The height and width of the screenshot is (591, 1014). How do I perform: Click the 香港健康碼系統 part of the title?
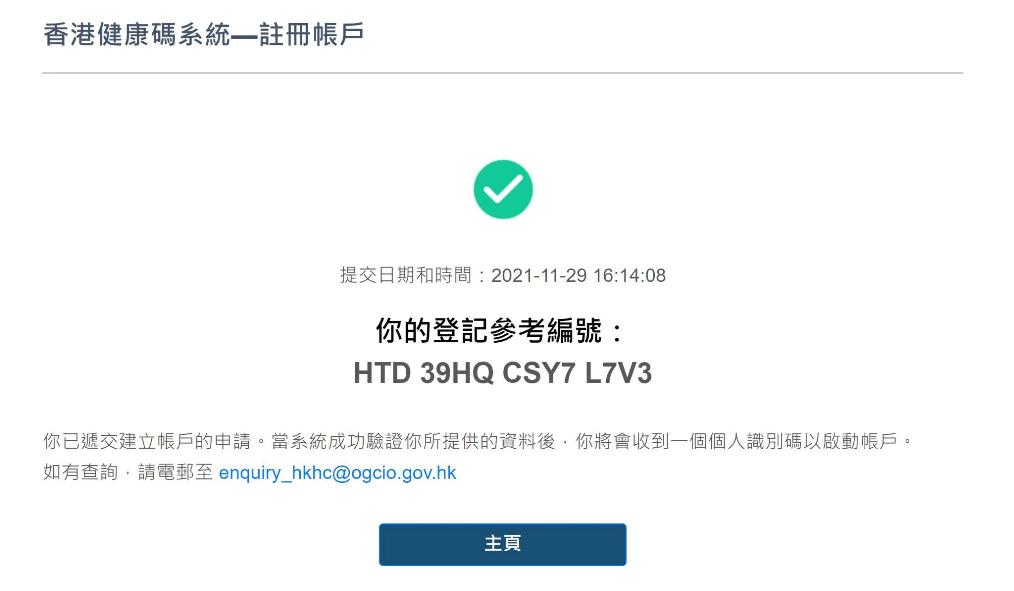136,34
